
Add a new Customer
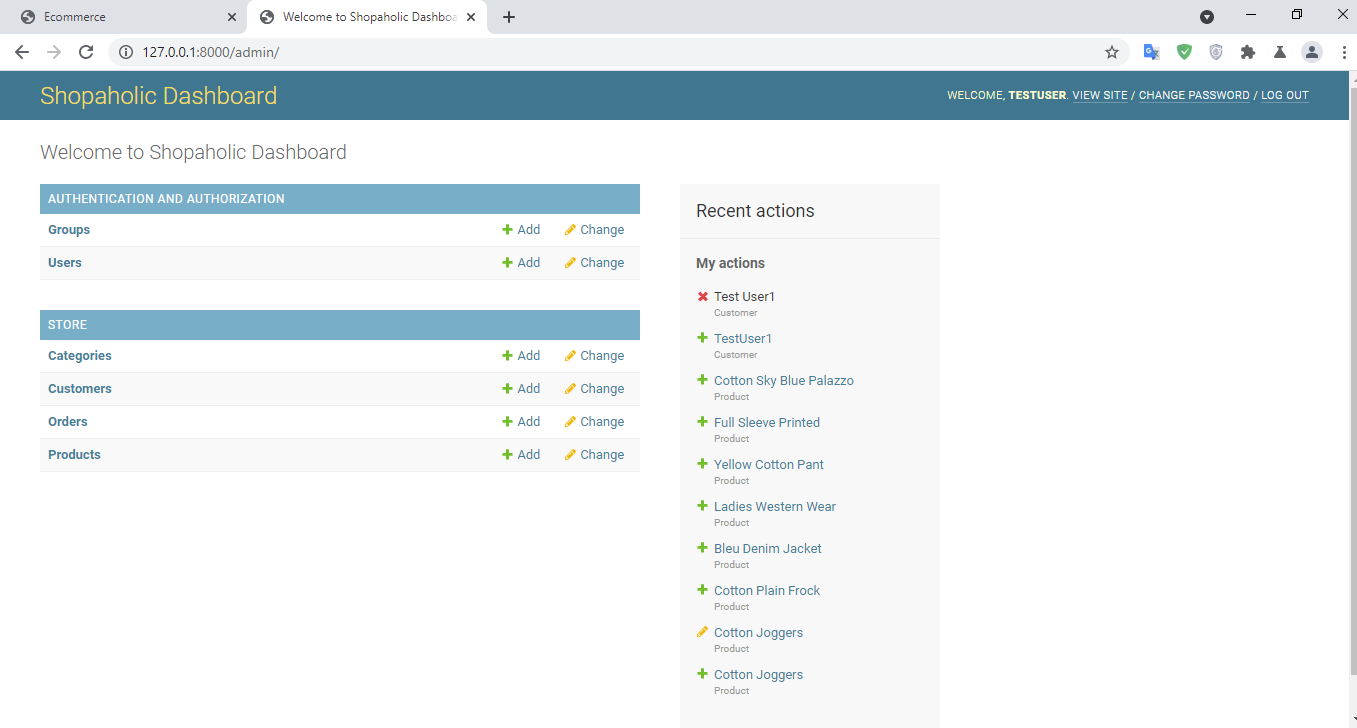[521, 389]
